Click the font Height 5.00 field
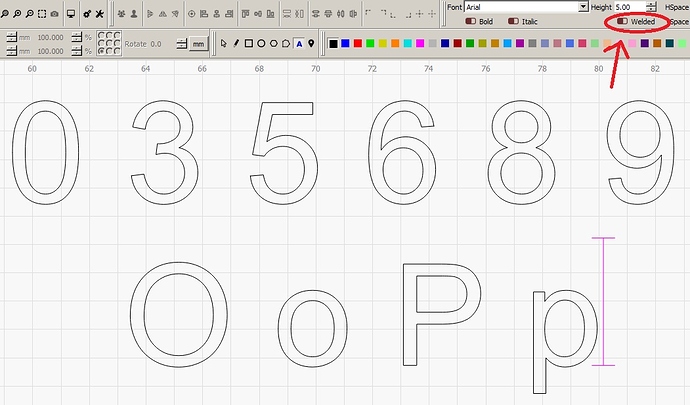Image resolution: width=690 pixels, height=405 pixels. tap(630, 7)
